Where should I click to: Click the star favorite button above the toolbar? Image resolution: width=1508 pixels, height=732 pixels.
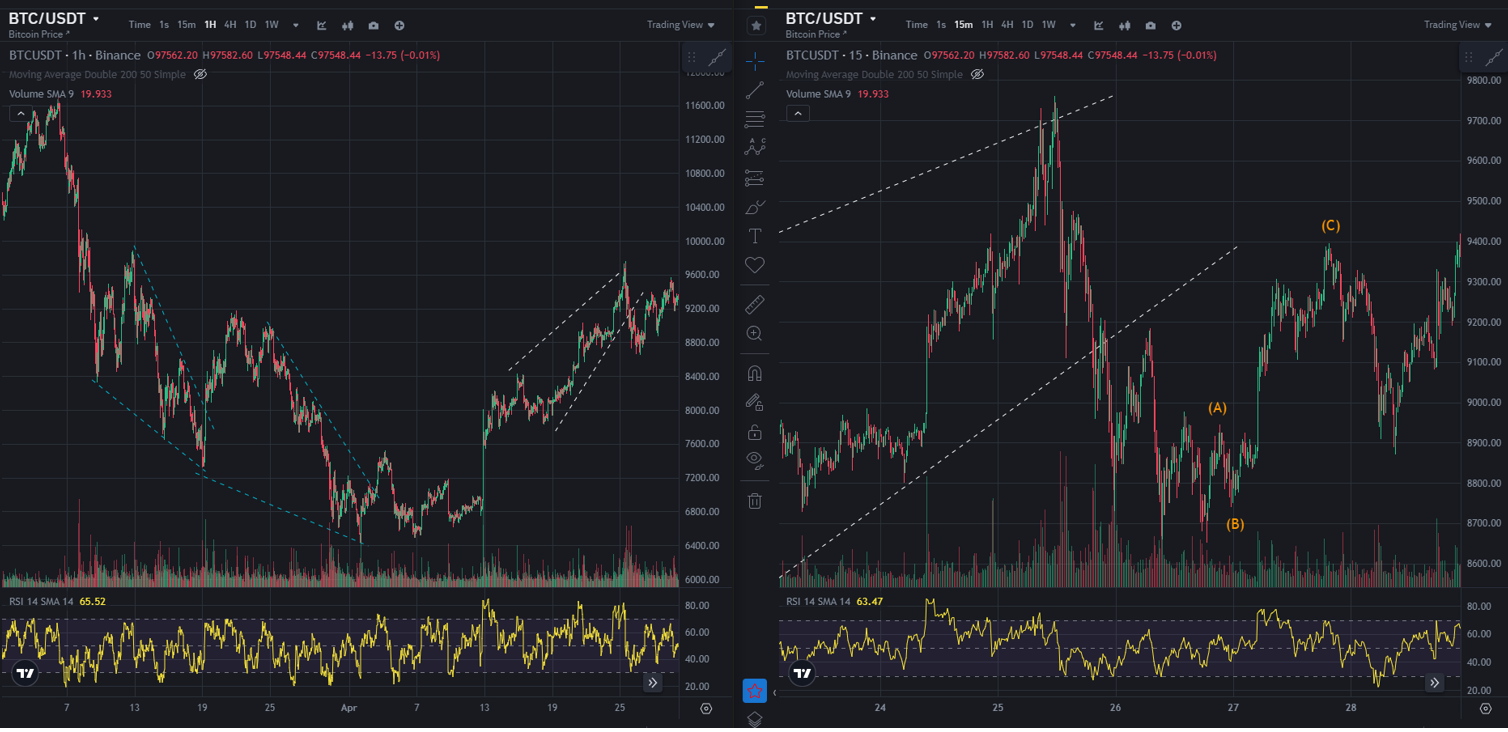pos(756,25)
